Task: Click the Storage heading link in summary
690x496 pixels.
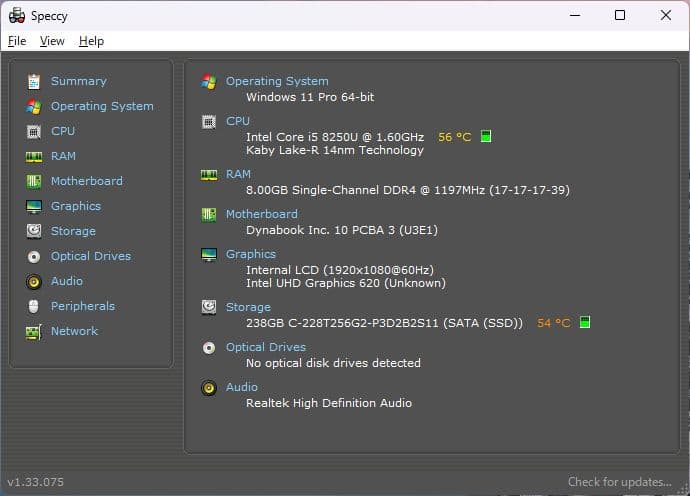Action: (x=248, y=307)
